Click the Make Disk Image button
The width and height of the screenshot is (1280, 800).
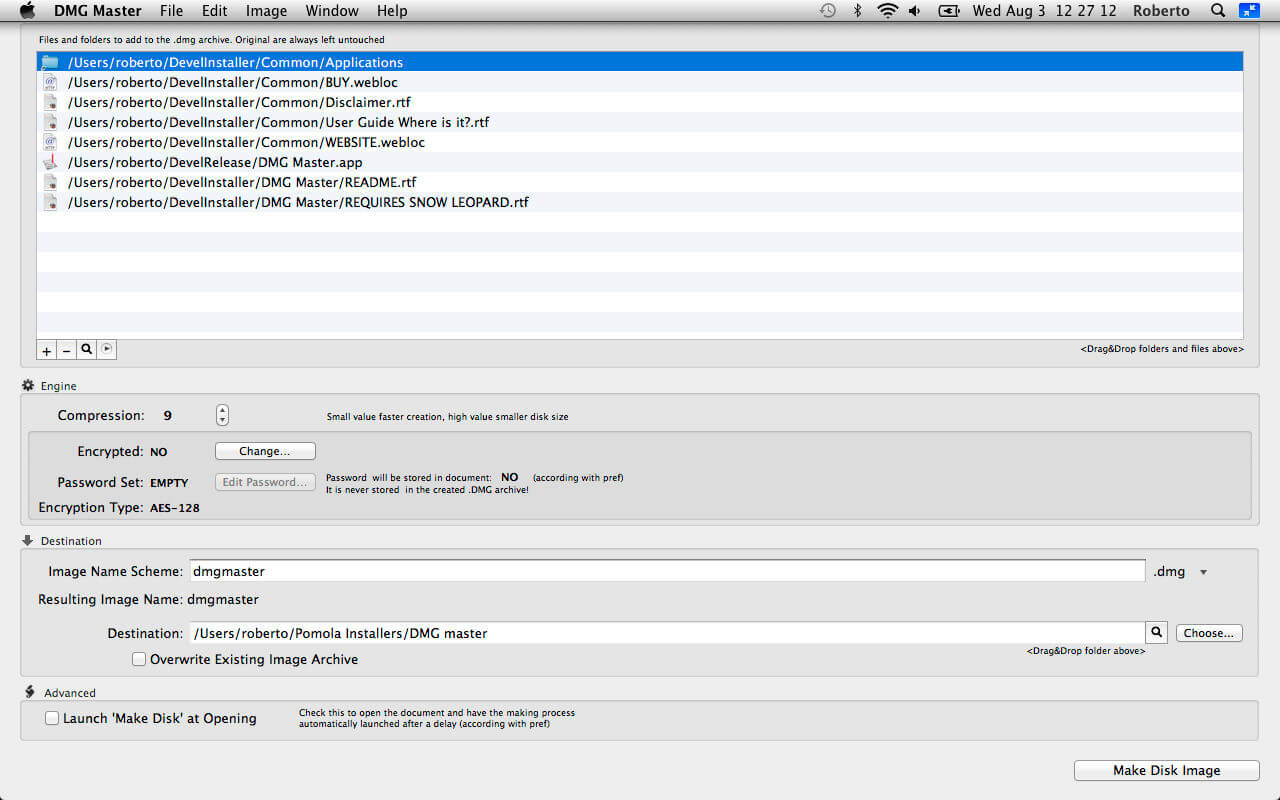pos(1166,770)
